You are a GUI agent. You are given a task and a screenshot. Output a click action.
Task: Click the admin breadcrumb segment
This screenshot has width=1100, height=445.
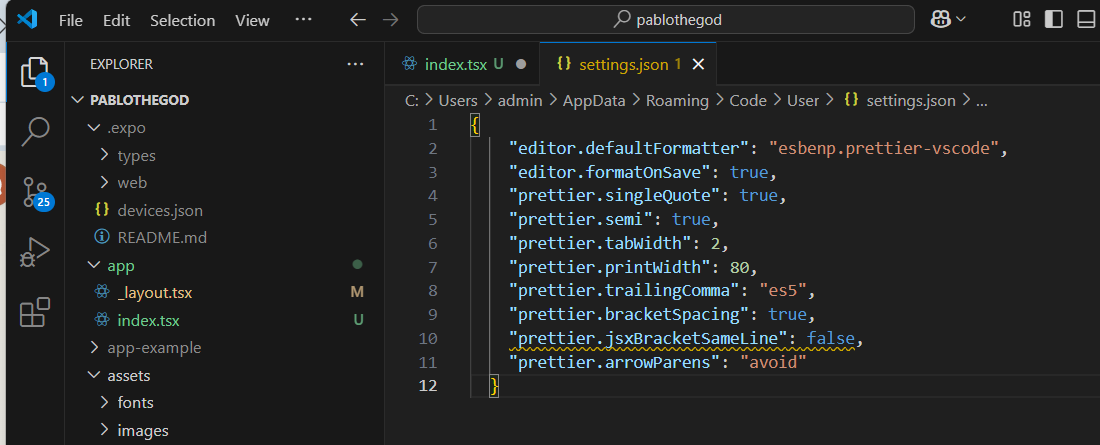[x=520, y=100]
